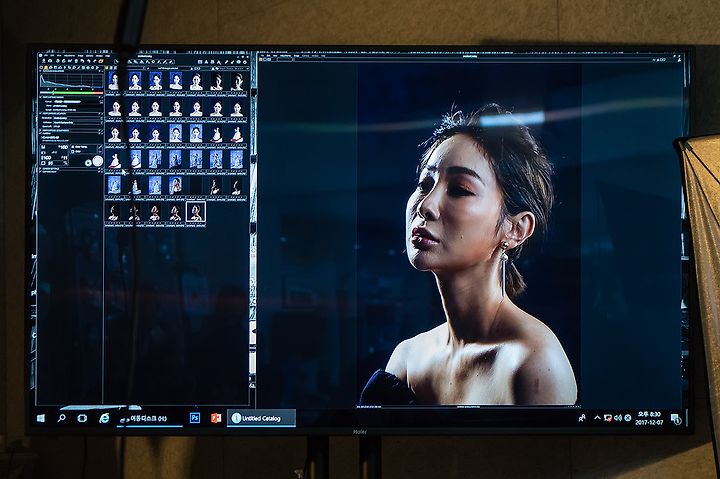Open Photoshop from the taskbar

click(x=195, y=418)
